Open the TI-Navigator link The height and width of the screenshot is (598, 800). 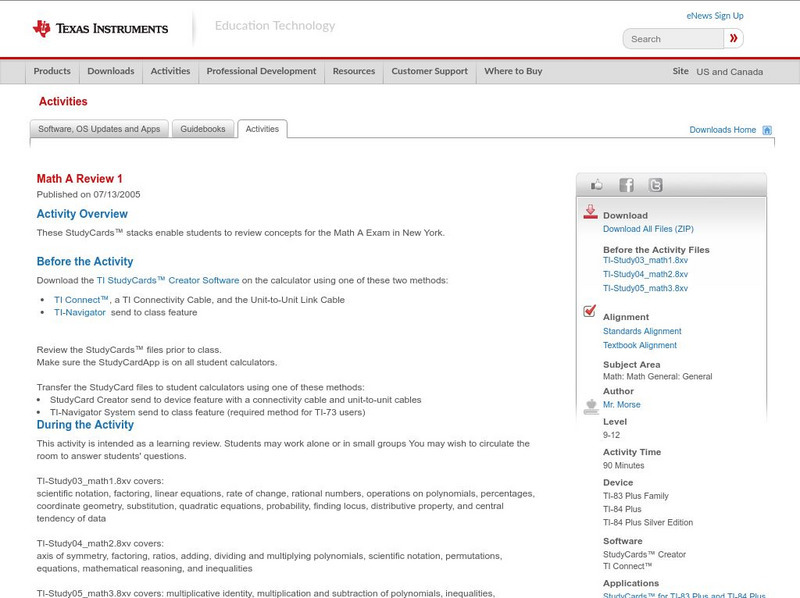pyautogui.click(x=80, y=312)
